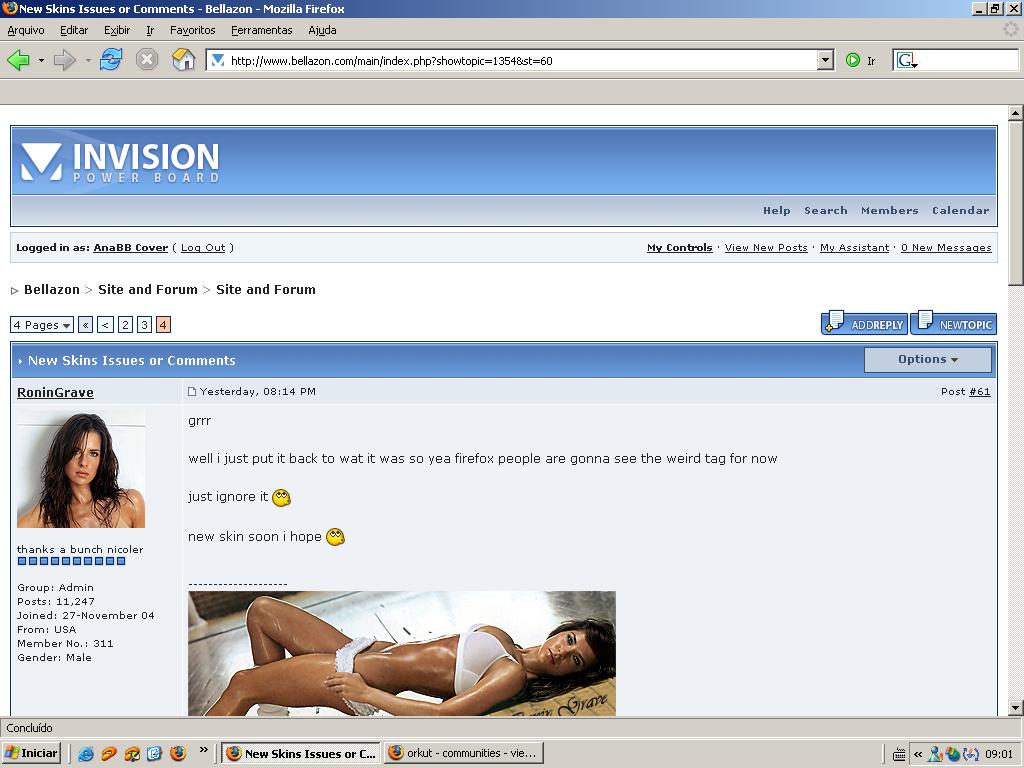Screen dimensions: 1024x768
Task: Expand the URL address bar dropdown
Action: pos(825,60)
